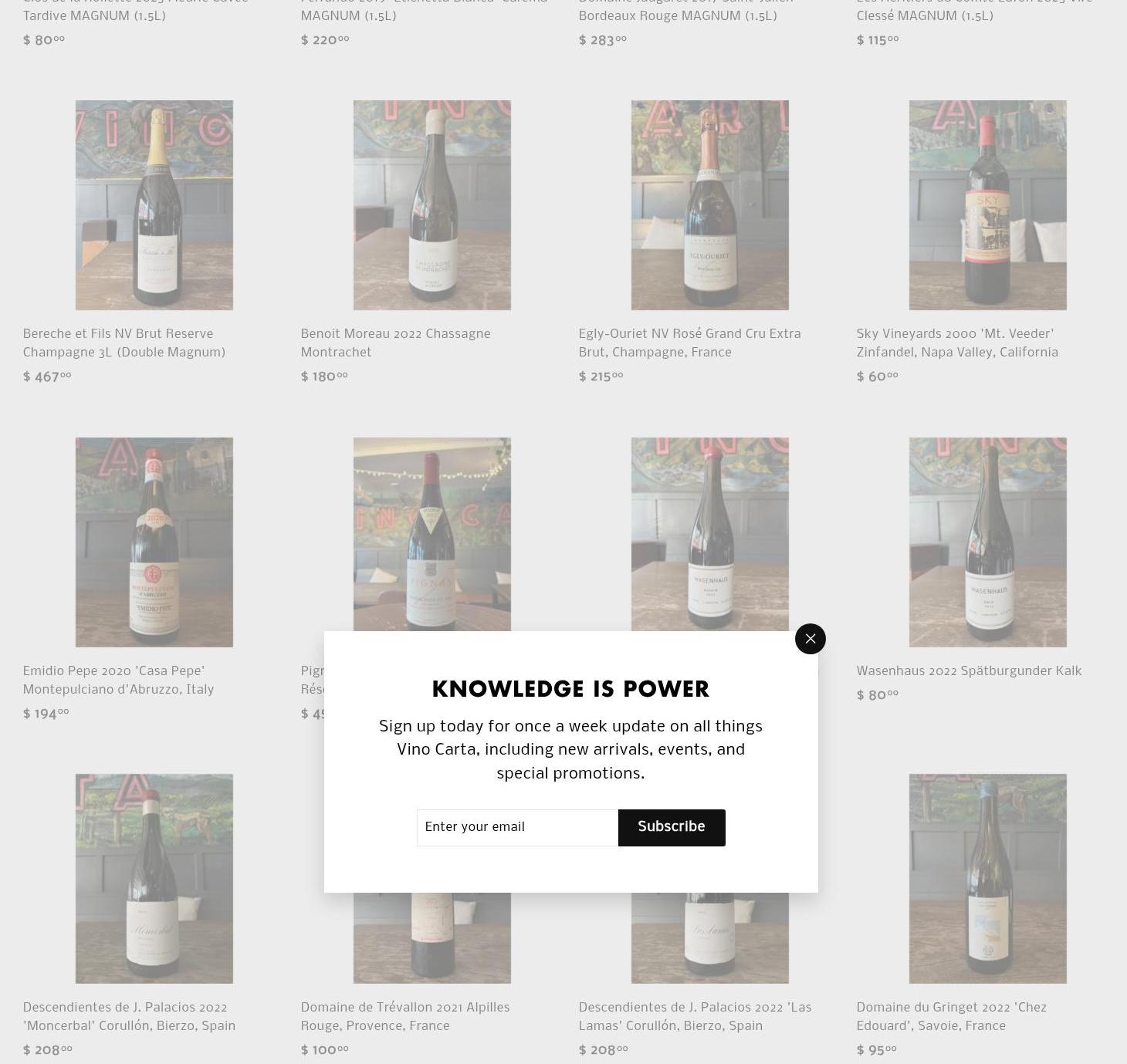
Task: Open Emidio Pepe 2020 Casa Pepe link
Action: coord(119,681)
